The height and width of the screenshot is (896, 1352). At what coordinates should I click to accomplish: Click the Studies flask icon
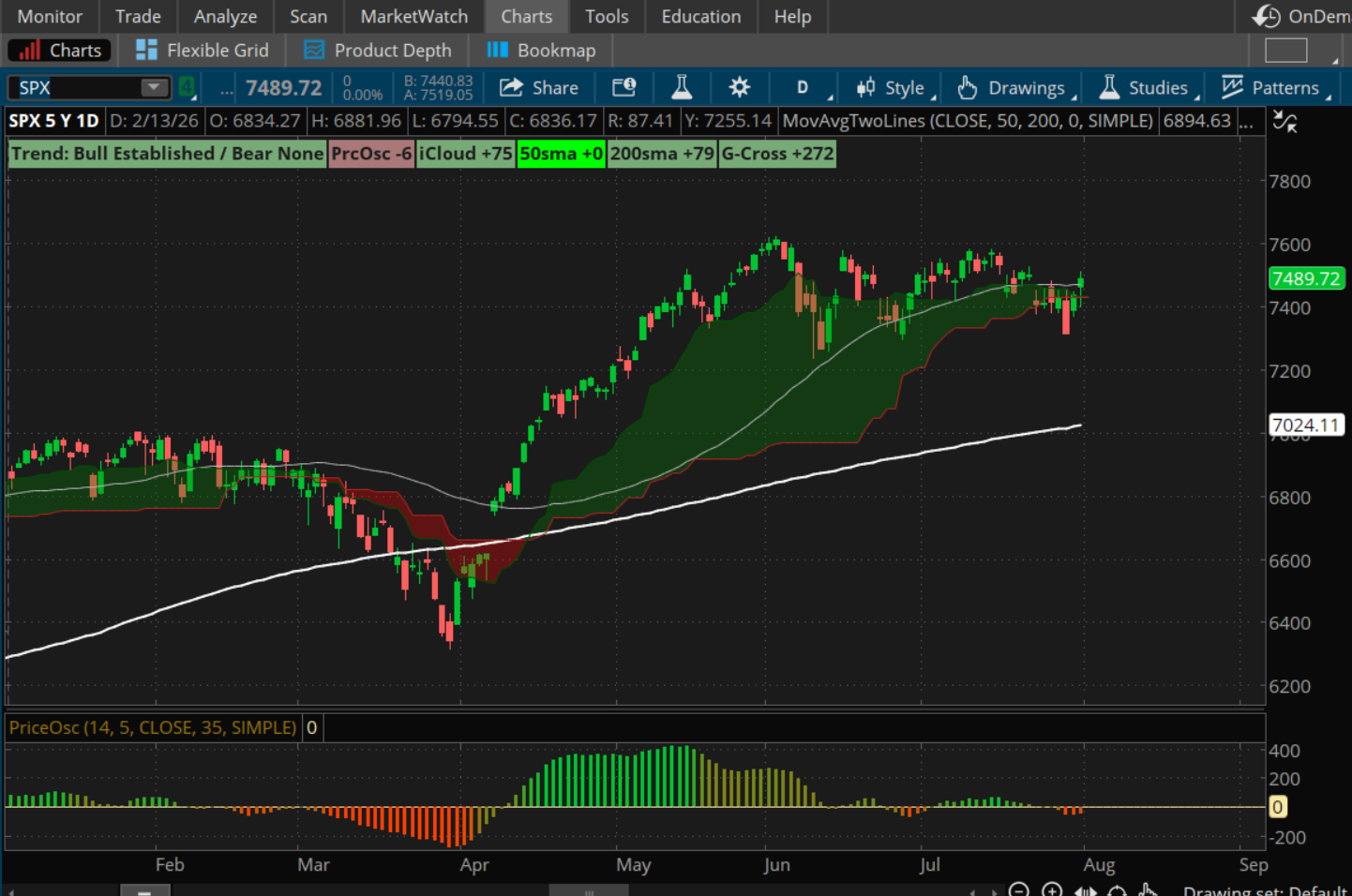pos(1109,88)
